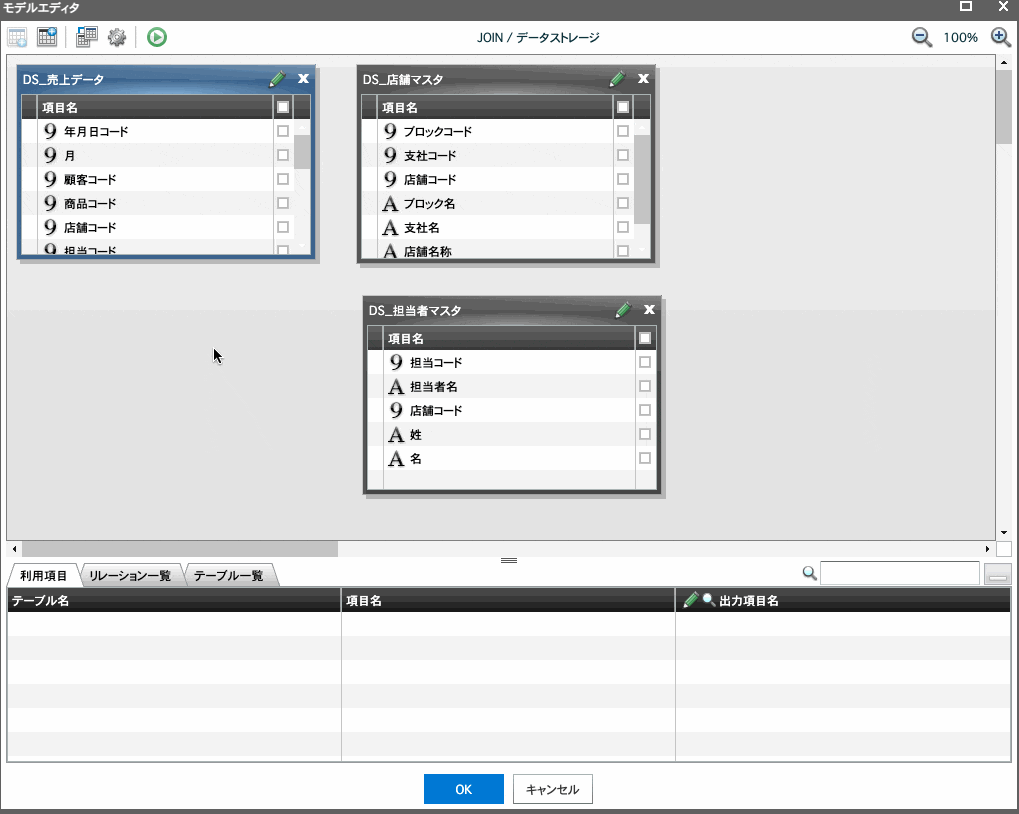Run the model with the green play icon
The image size is (1019, 814).
pyautogui.click(x=156, y=37)
